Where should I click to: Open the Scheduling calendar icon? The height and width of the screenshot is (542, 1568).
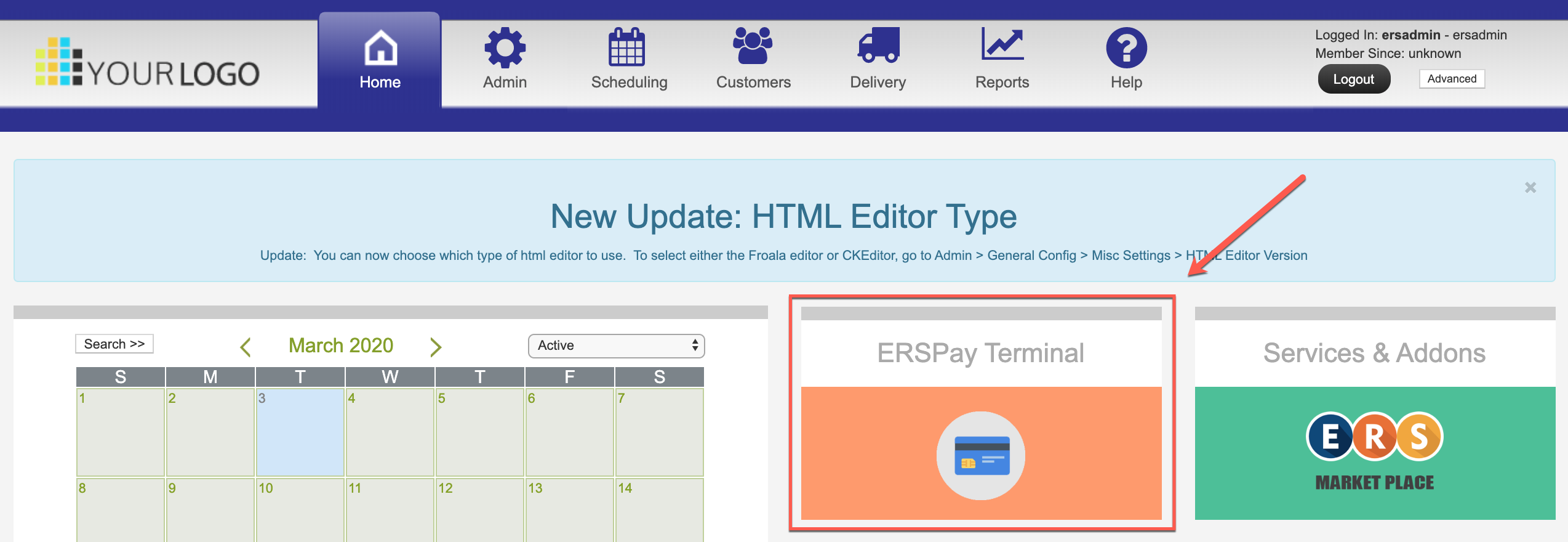(x=626, y=48)
